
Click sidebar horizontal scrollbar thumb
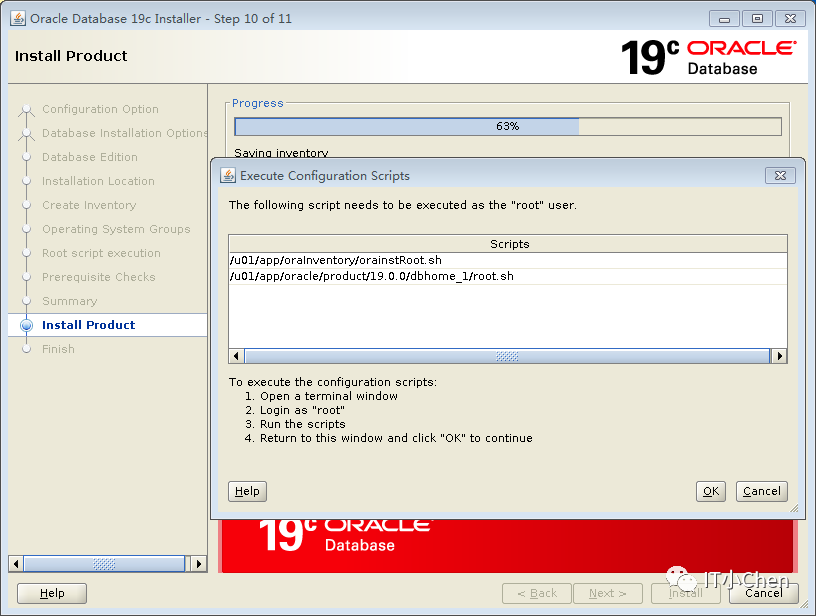point(104,563)
